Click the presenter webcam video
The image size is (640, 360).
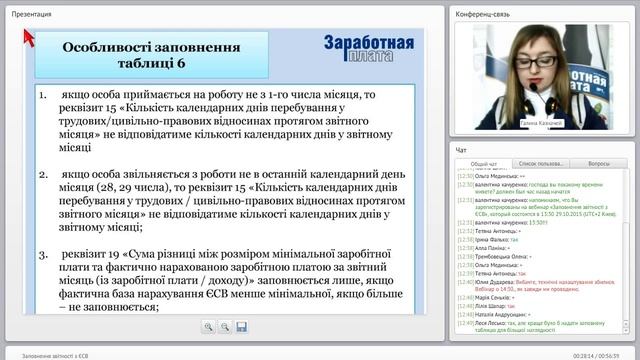(542, 78)
